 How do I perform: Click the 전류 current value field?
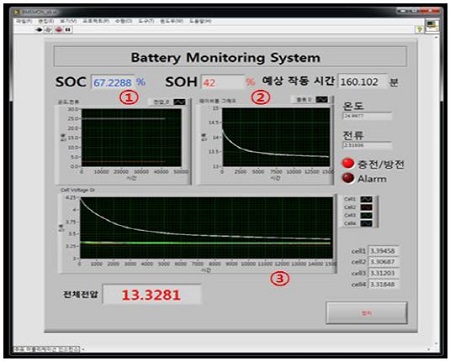tap(367, 145)
